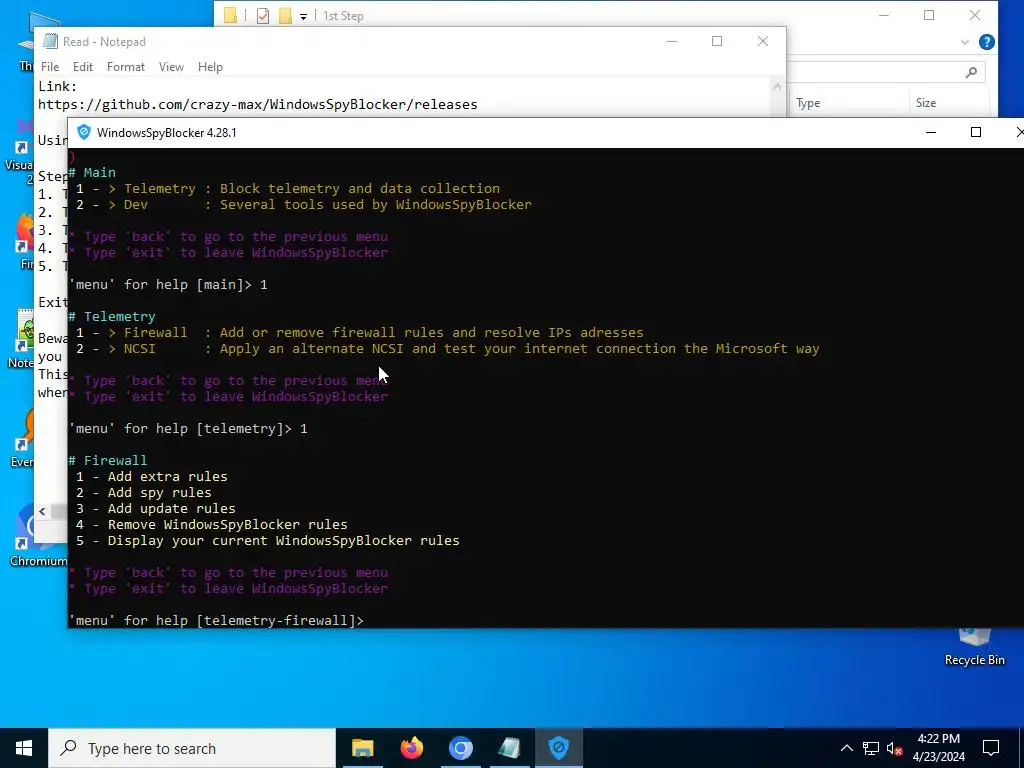Click the WindowsSpyBlocker shield title icon
1024x768 pixels.
click(84, 133)
